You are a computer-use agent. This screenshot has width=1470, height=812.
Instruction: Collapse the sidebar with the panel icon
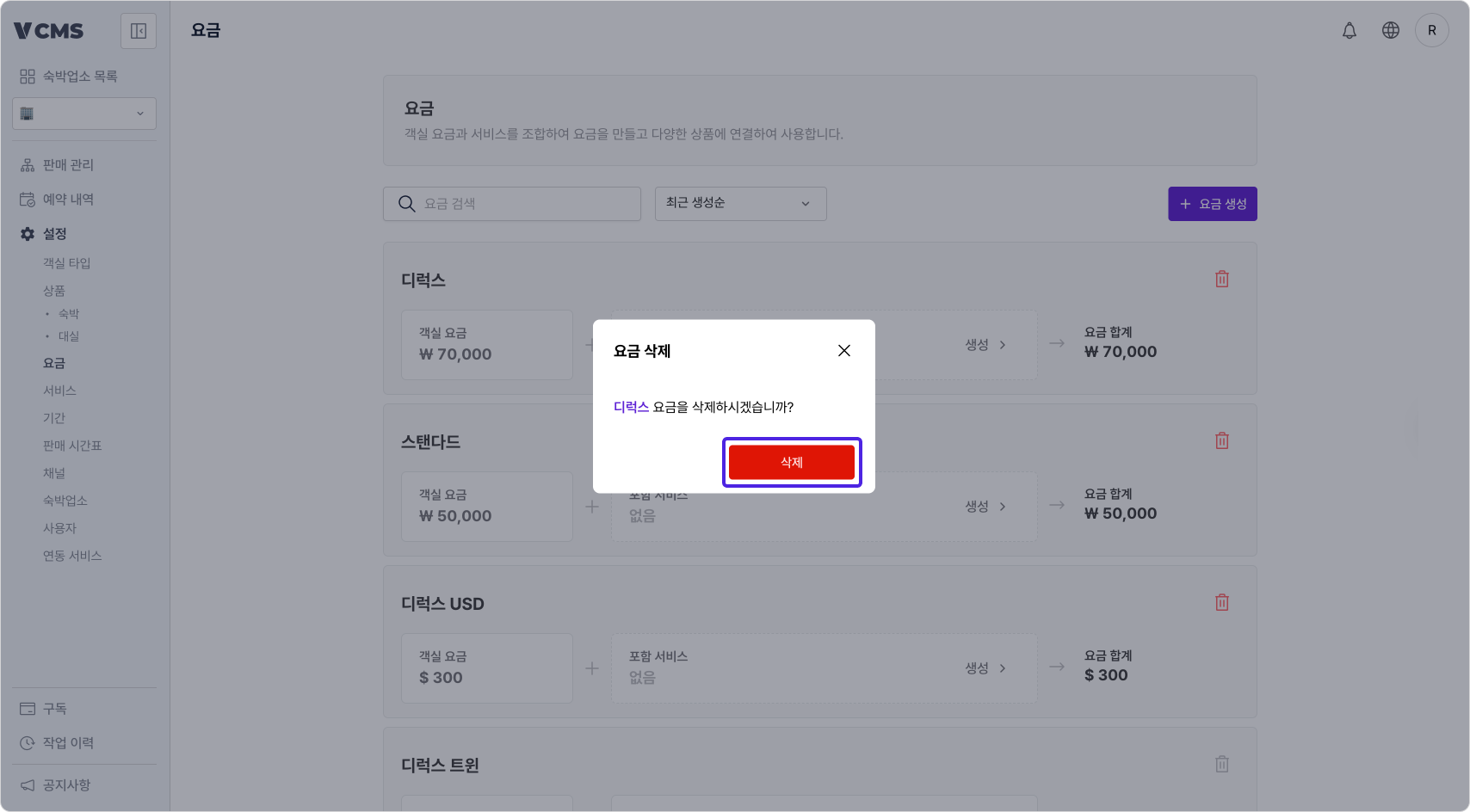click(138, 30)
